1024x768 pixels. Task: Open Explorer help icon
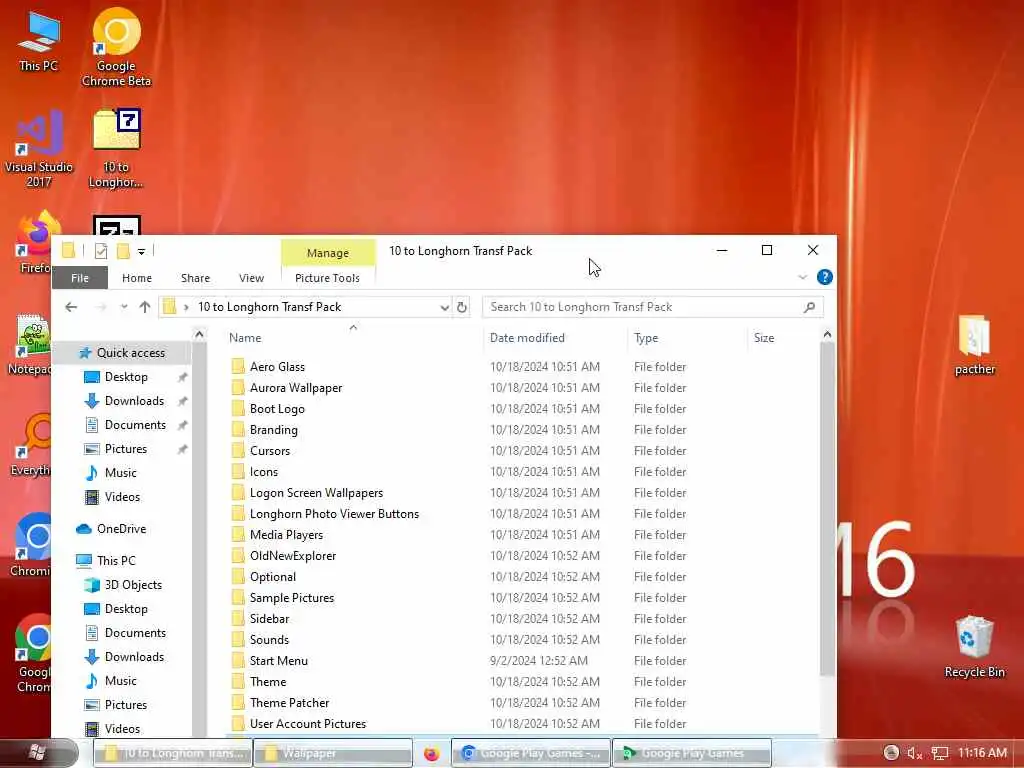[824, 278]
